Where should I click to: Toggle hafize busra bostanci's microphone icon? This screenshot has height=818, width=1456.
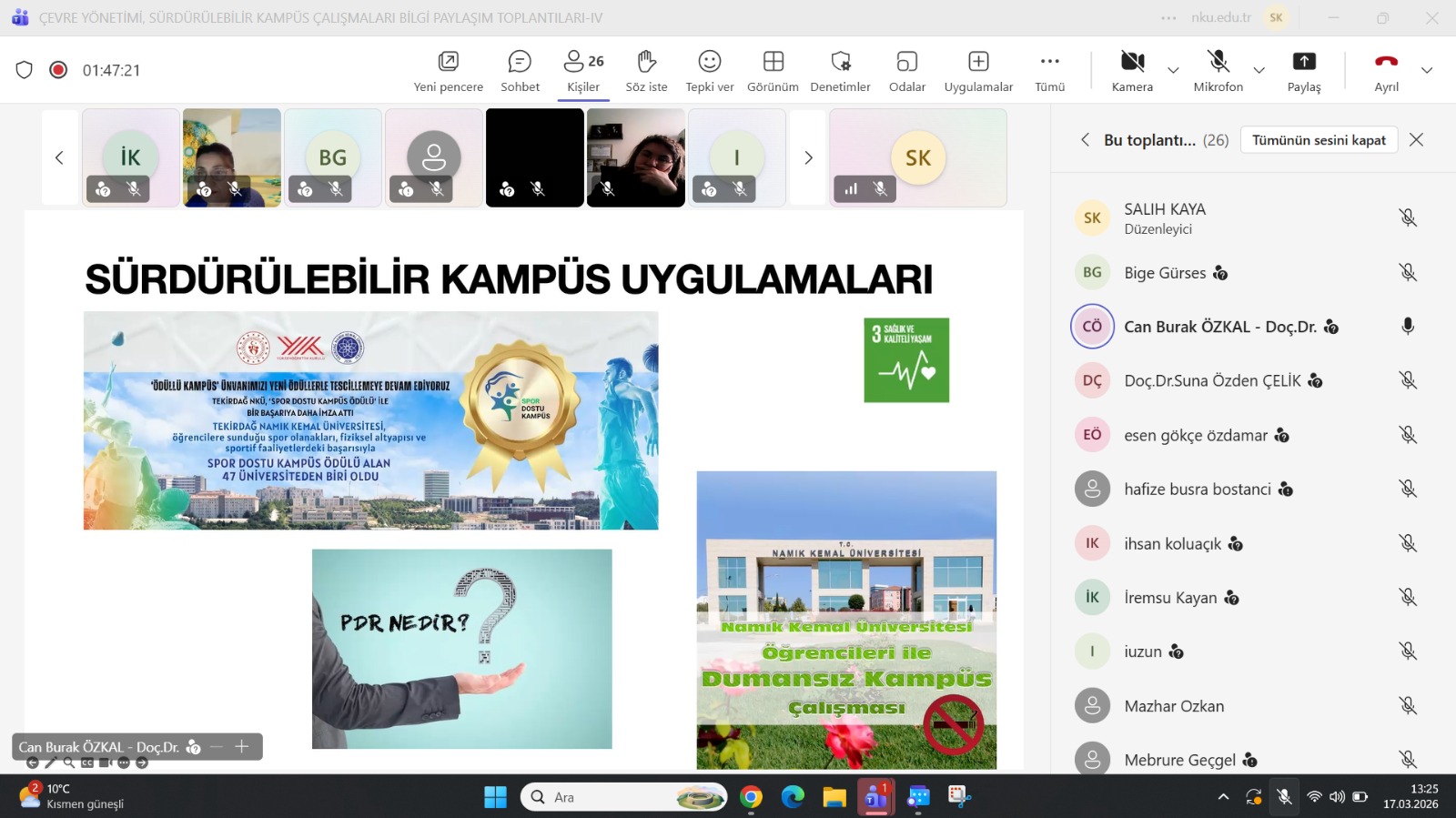coord(1408,489)
